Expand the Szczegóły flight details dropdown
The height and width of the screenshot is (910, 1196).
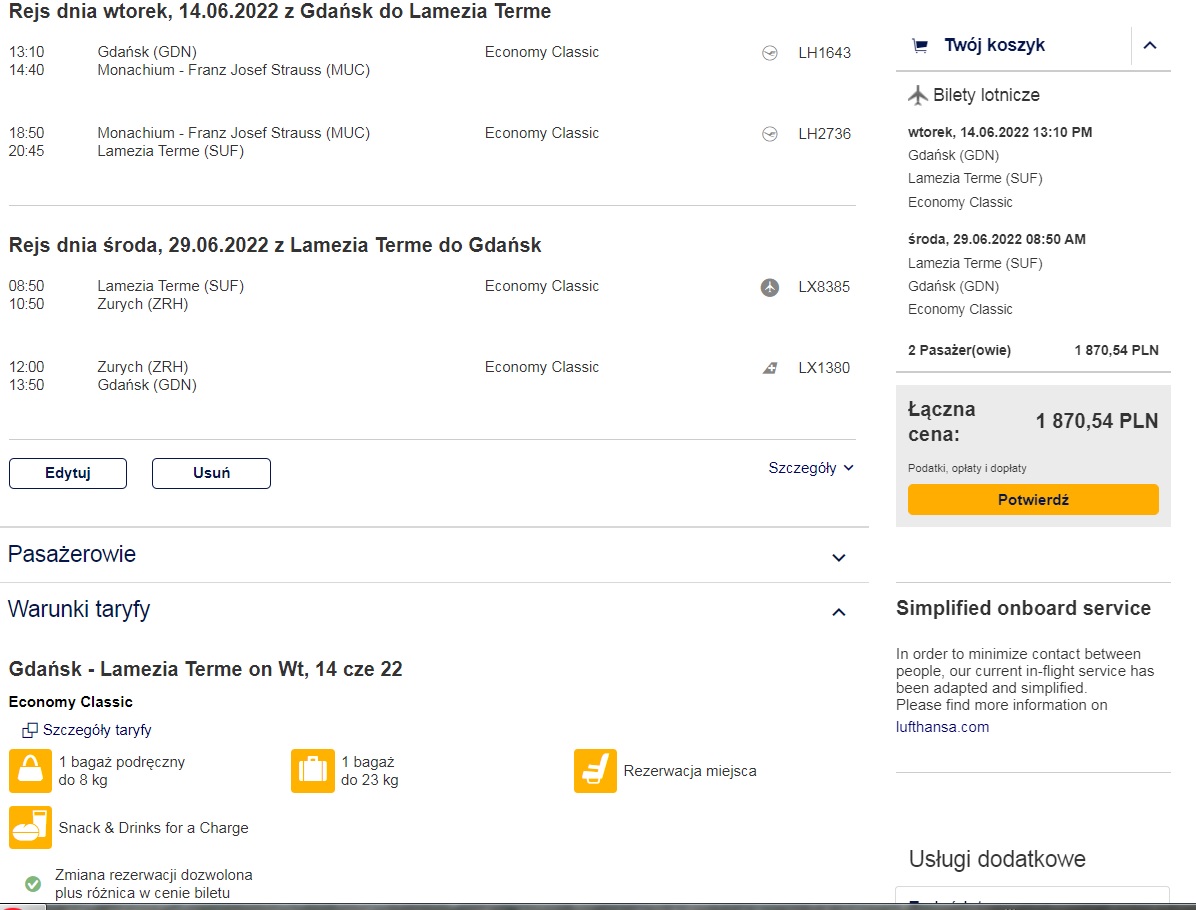point(811,468)
